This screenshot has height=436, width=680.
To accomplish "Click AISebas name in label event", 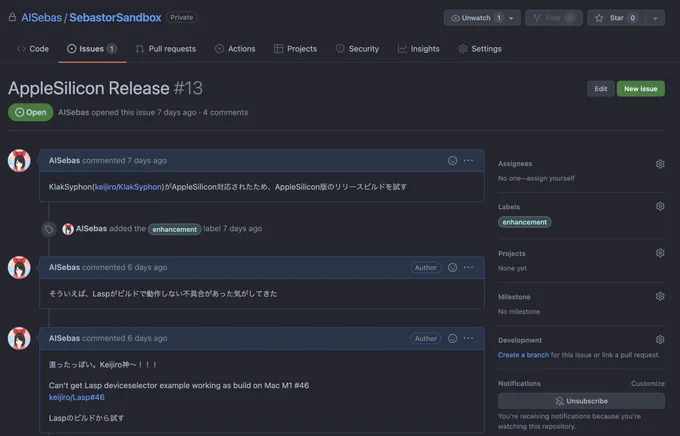I will pos(91,229).
